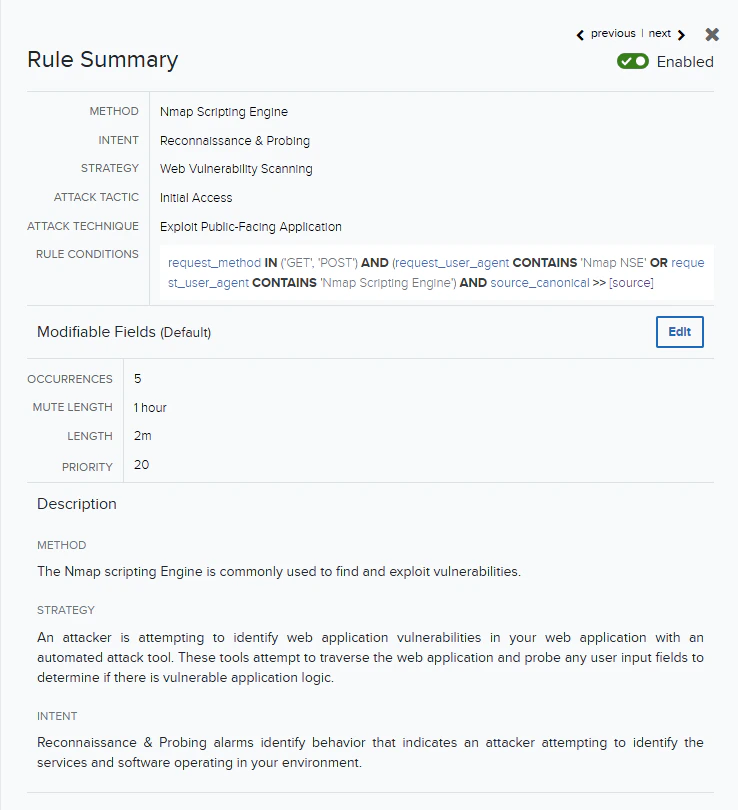Click source_canonical in the rule conditions
Screen dimensions: 738x810
pyautogui.click(x=540, y=283)
